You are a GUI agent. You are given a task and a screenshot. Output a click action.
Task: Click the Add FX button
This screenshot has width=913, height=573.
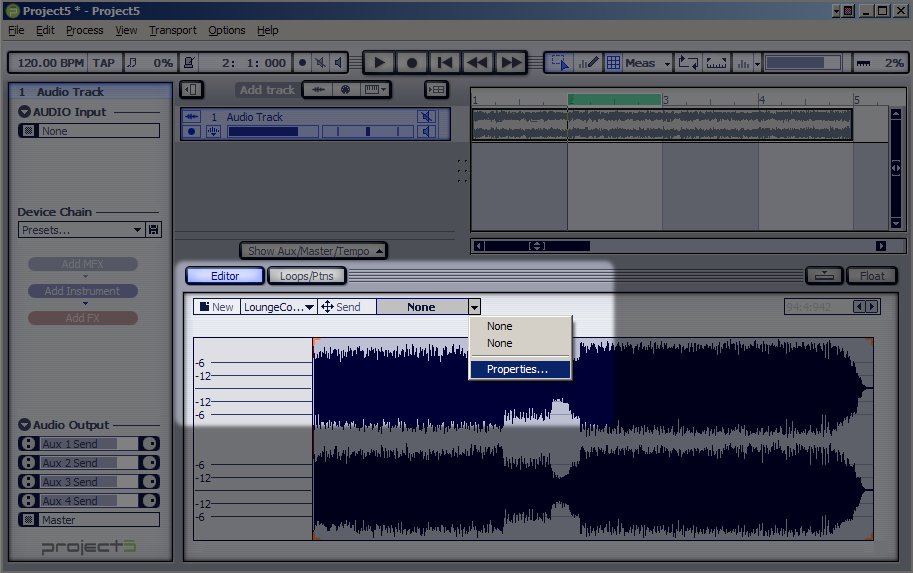pyautogui.click(x=83, y=318)
